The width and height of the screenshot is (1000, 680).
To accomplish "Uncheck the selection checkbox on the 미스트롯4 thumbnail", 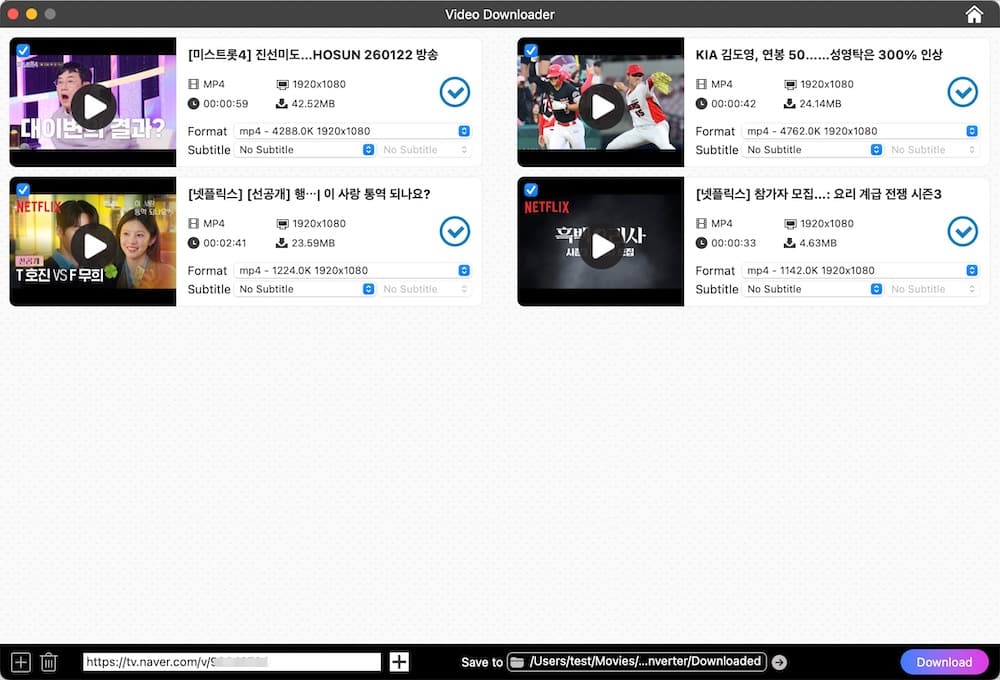I will (23, 50).
